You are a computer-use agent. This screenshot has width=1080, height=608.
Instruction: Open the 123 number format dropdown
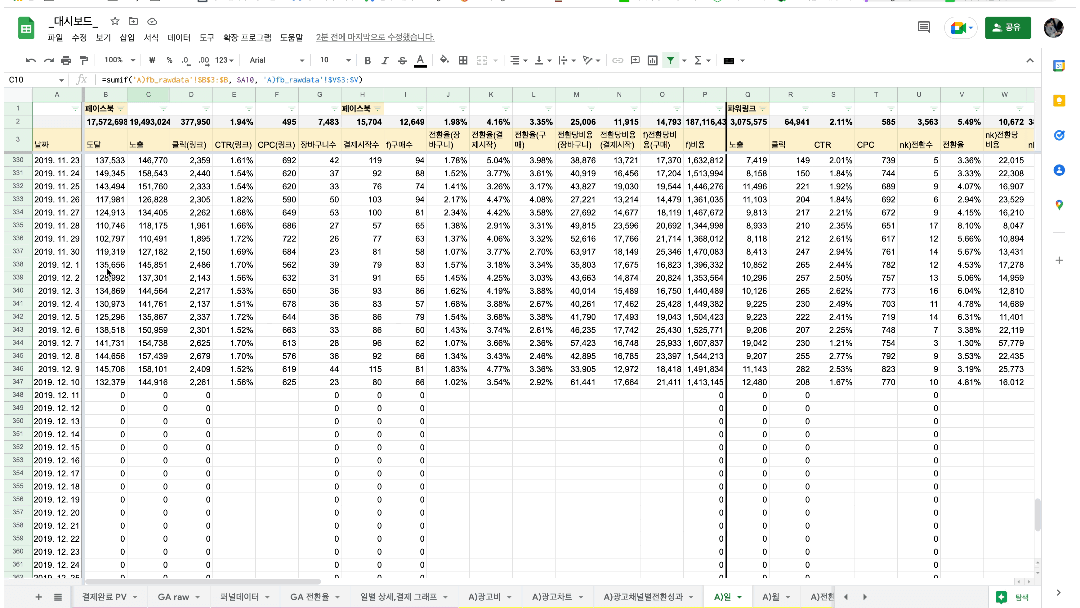225,61
